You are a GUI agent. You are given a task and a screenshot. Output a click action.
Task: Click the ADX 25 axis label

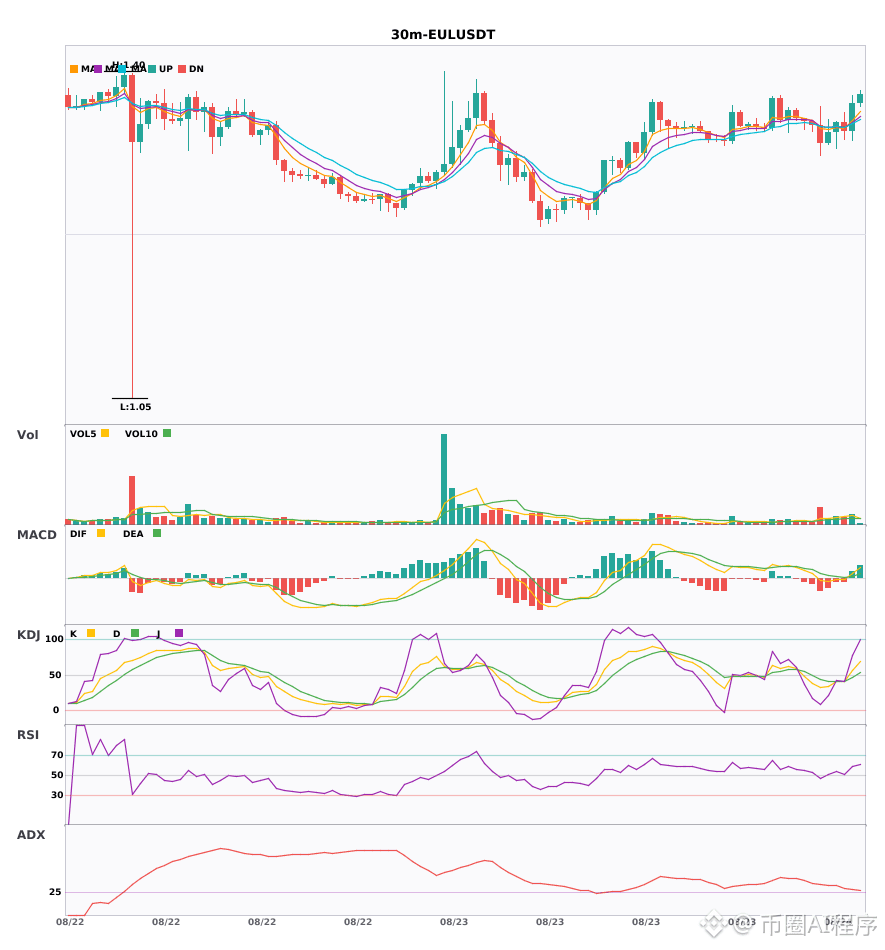pyautogui.click(x=55, y=892)
